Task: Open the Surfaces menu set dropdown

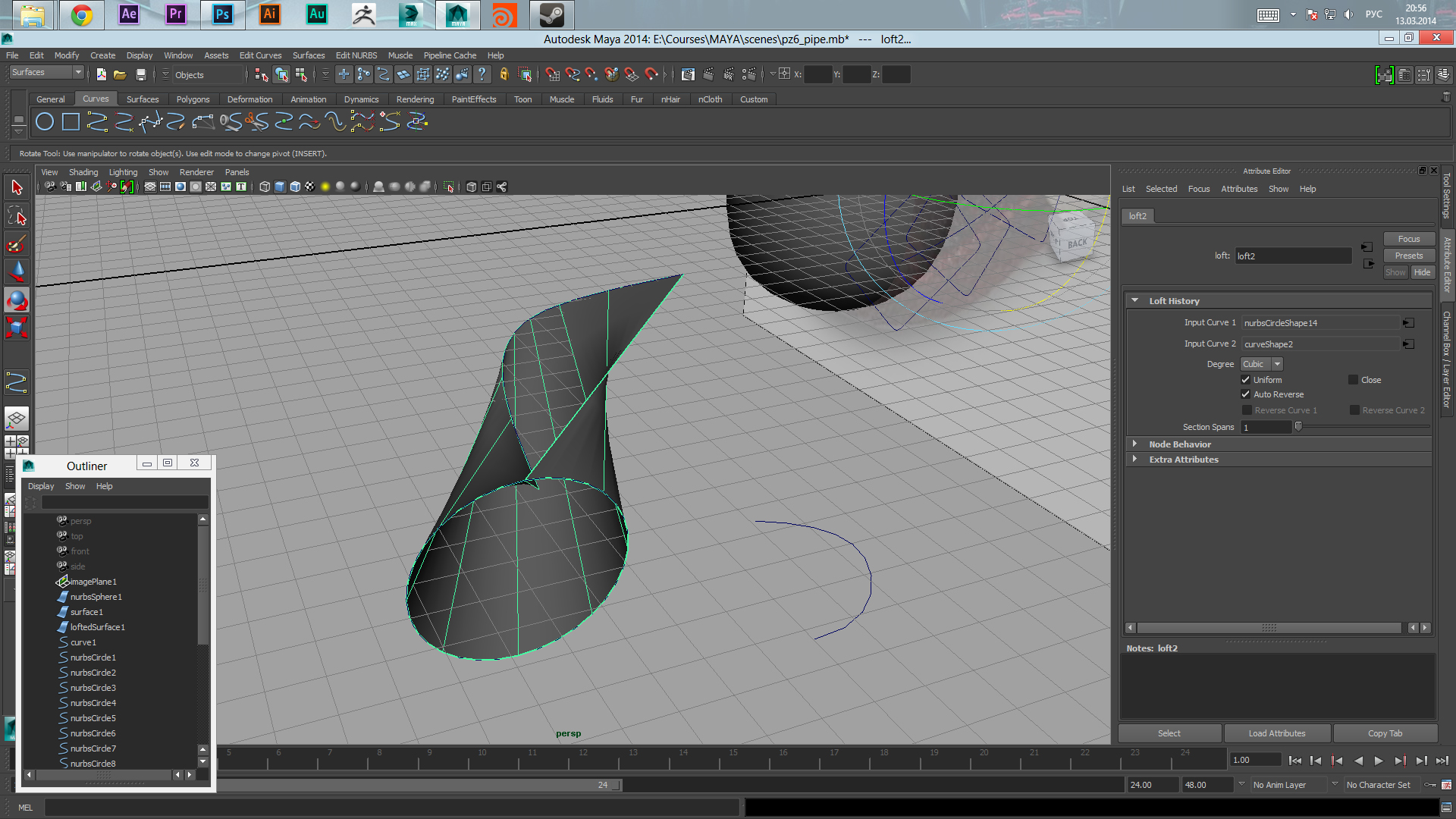Action: (x=77, y=72)
